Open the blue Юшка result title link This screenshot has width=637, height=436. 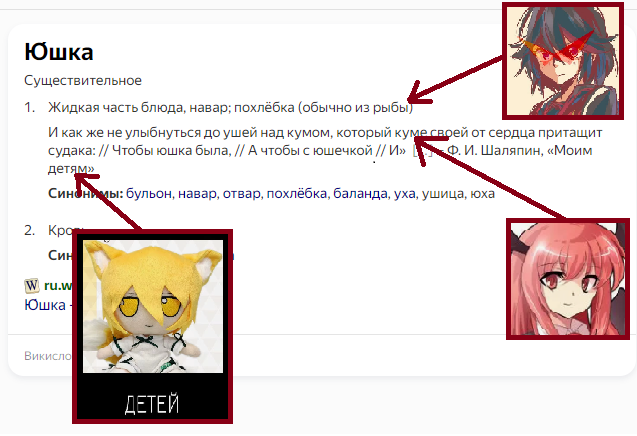pos(45,305)
